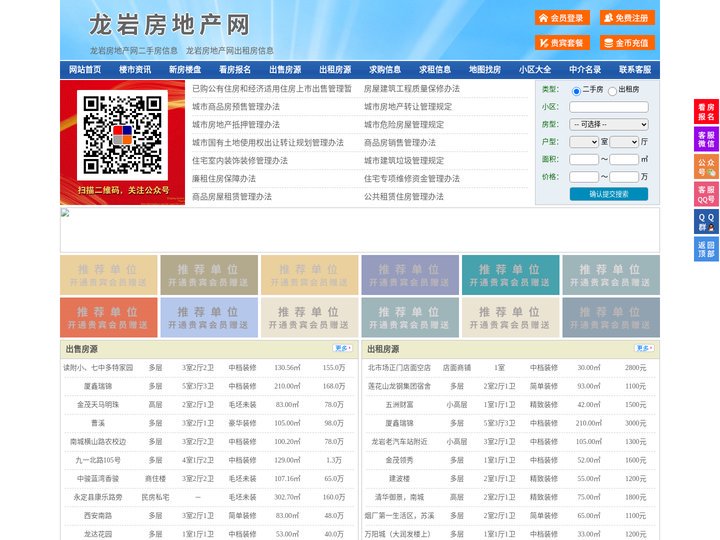
Task: Click 更多 in the 出租房源 section
Action: [x=644, y=349]
